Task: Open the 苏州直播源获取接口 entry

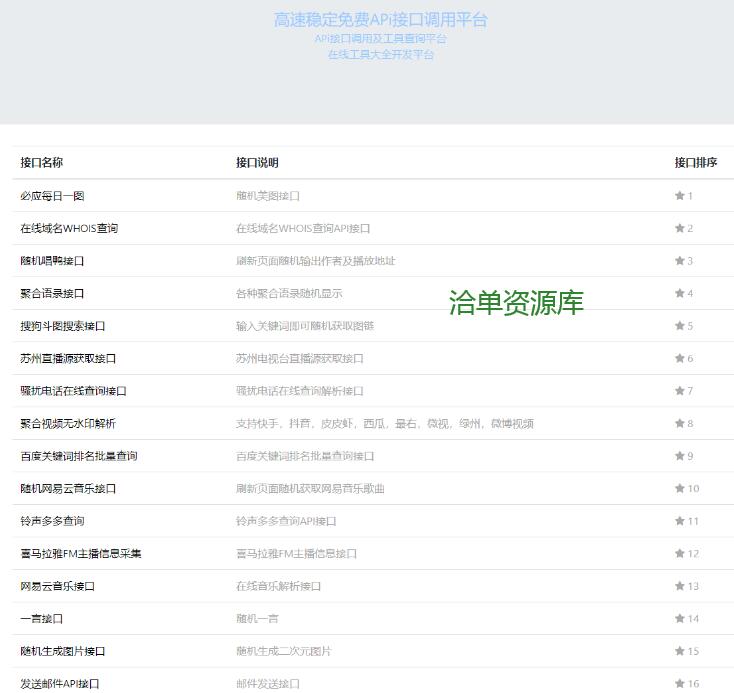Action: [68, 359]
